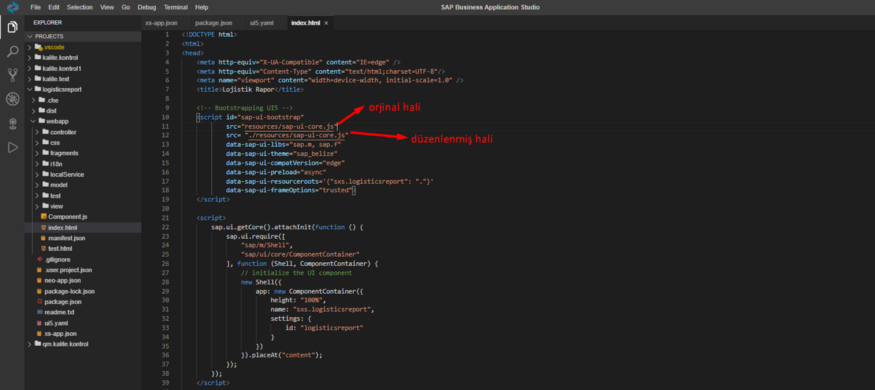The image size is (875, 390).
Task: Open the Explorer view in activity bar
Action: click(12, 27)
